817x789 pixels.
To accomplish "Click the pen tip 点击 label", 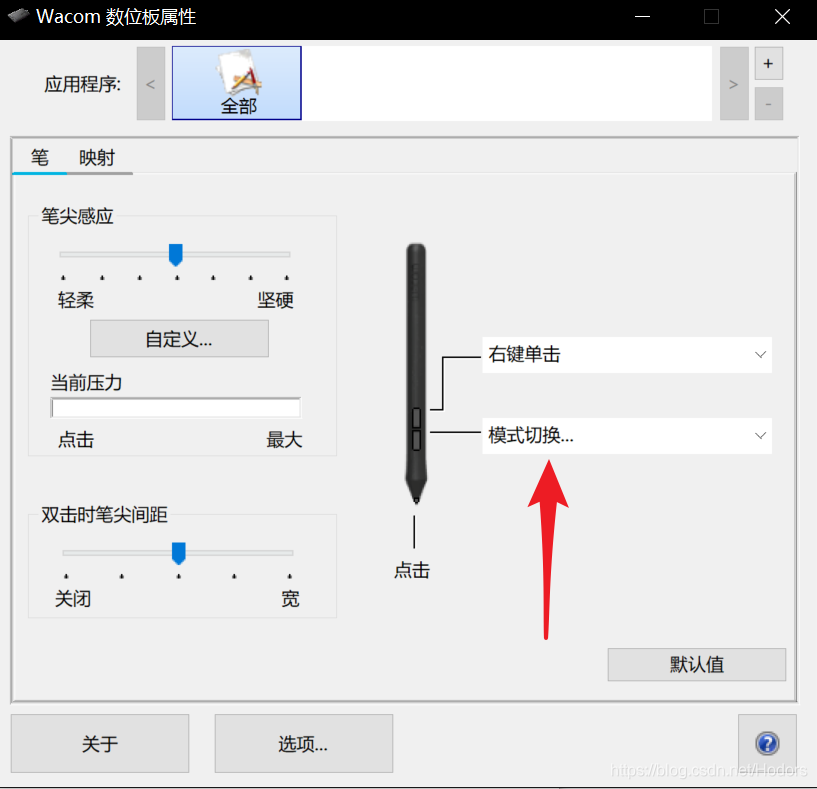I will 412,570.
